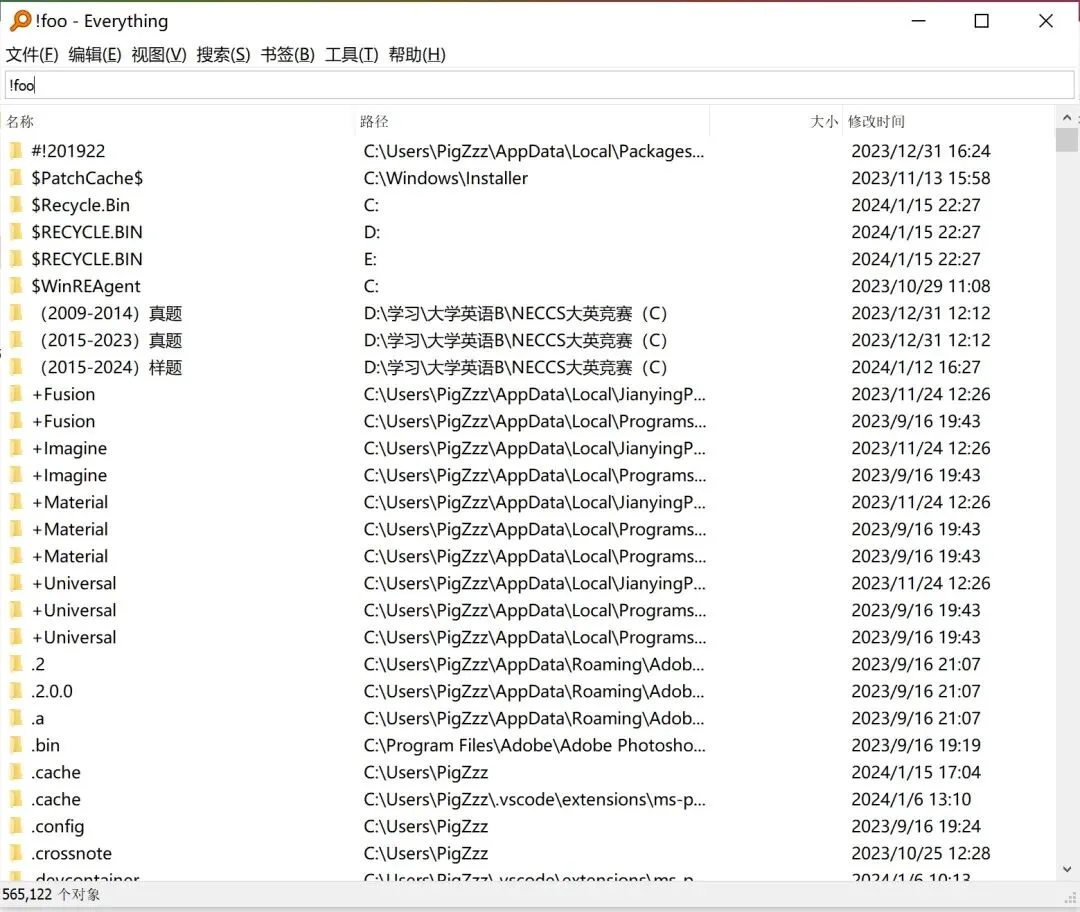The height and width of the screenshot is (912, 1080).
Task: Select the .a folder name
Action: point(38,718)
